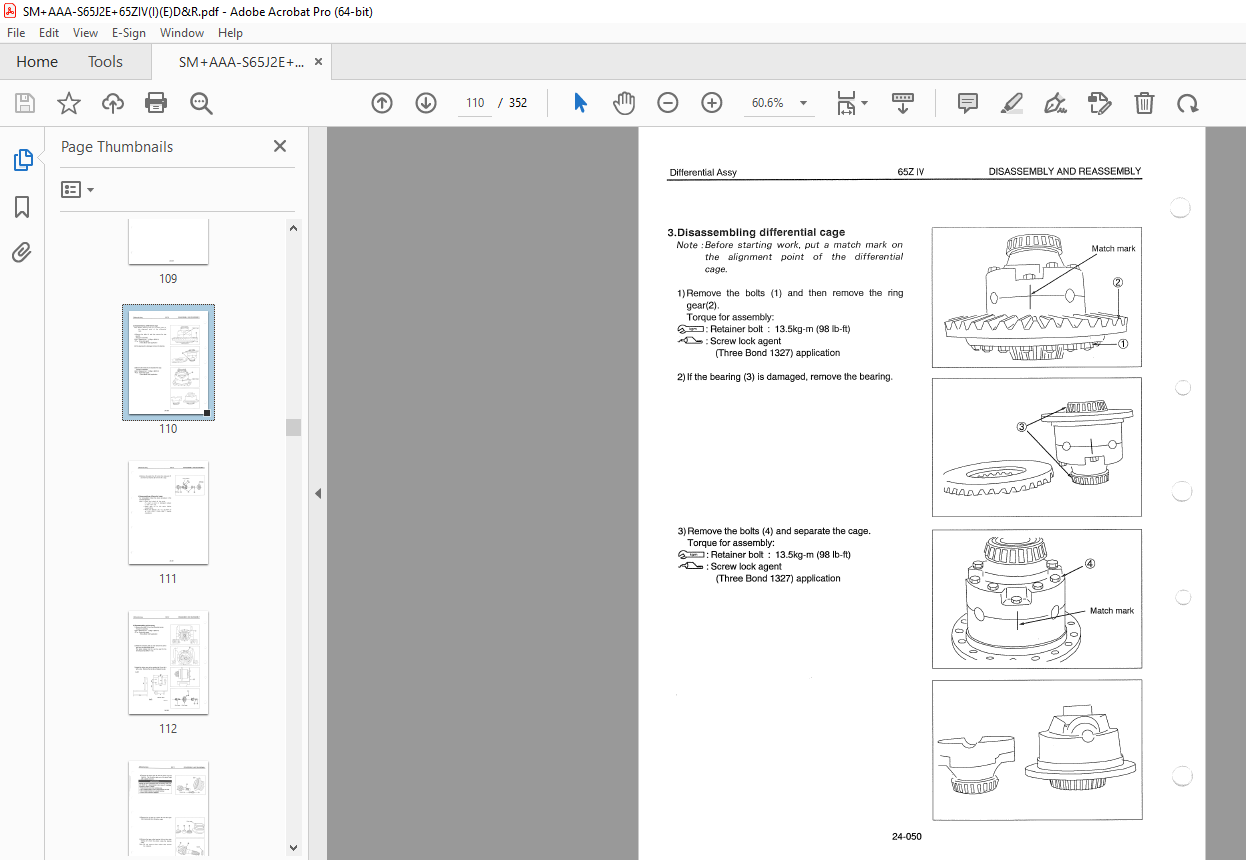Click the thumbnails scrollbar down arrow
This screenshot has width=1246, height=860.
293,847
